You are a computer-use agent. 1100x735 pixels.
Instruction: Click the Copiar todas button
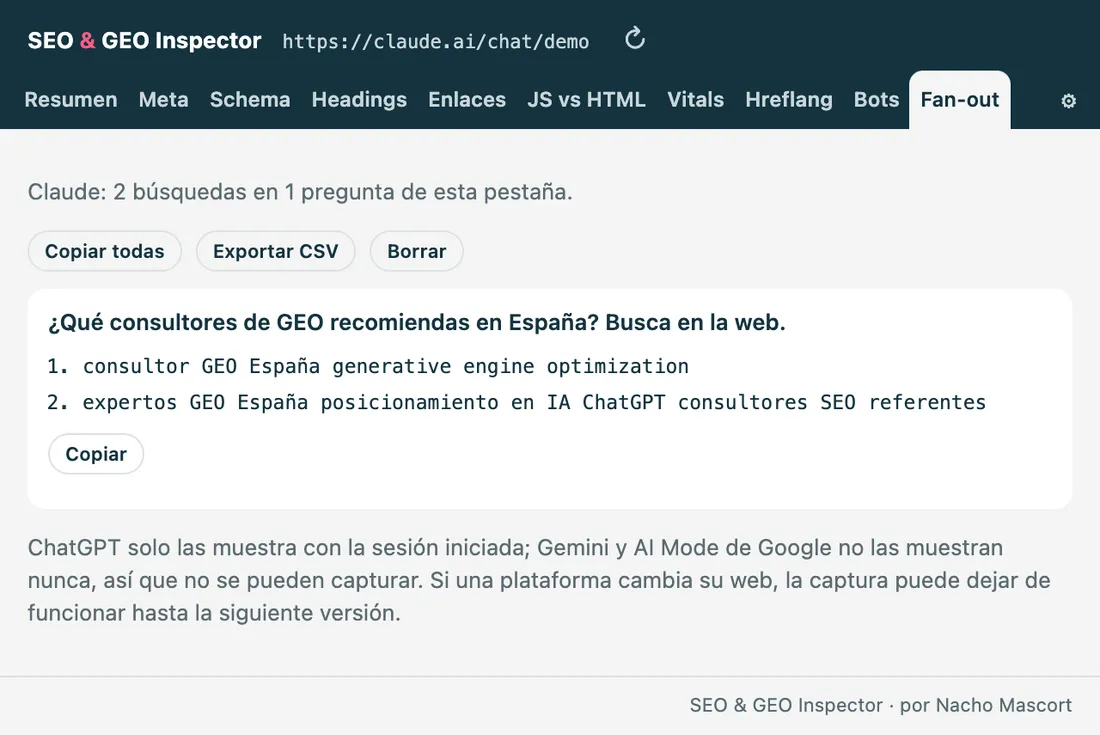(x=105, y=251)
